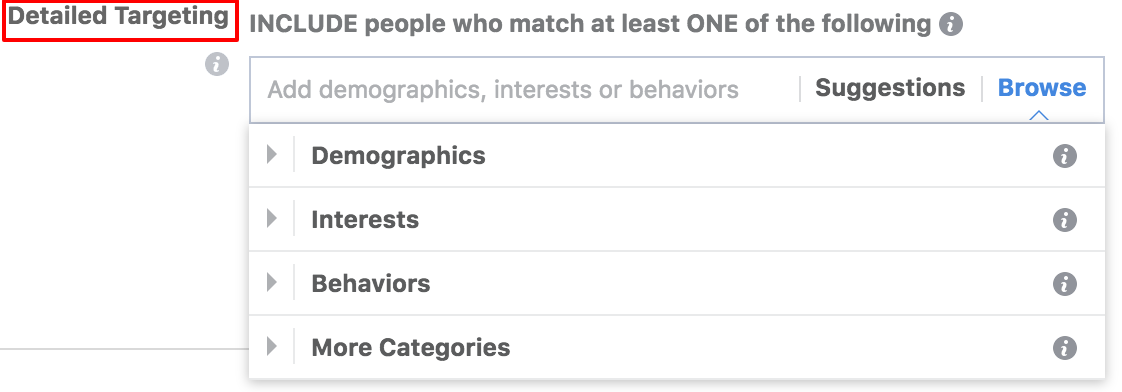Click the blue caret under Browse
1122x392 pixels.
pos(1039,114)
